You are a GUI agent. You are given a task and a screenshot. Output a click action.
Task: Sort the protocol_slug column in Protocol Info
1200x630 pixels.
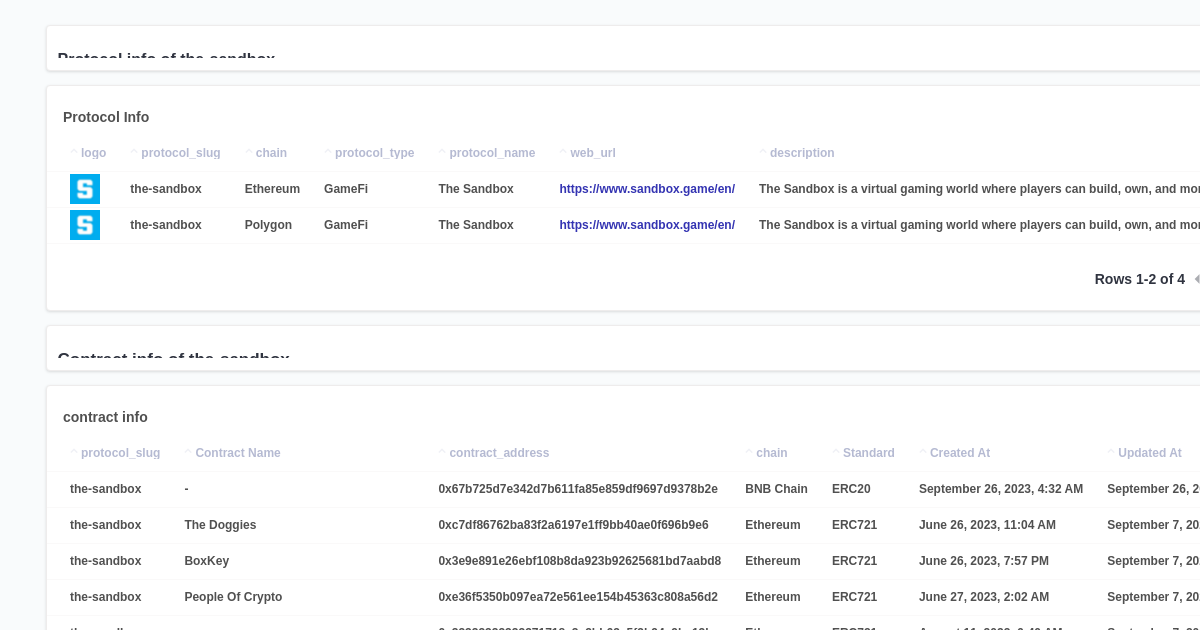134,151
